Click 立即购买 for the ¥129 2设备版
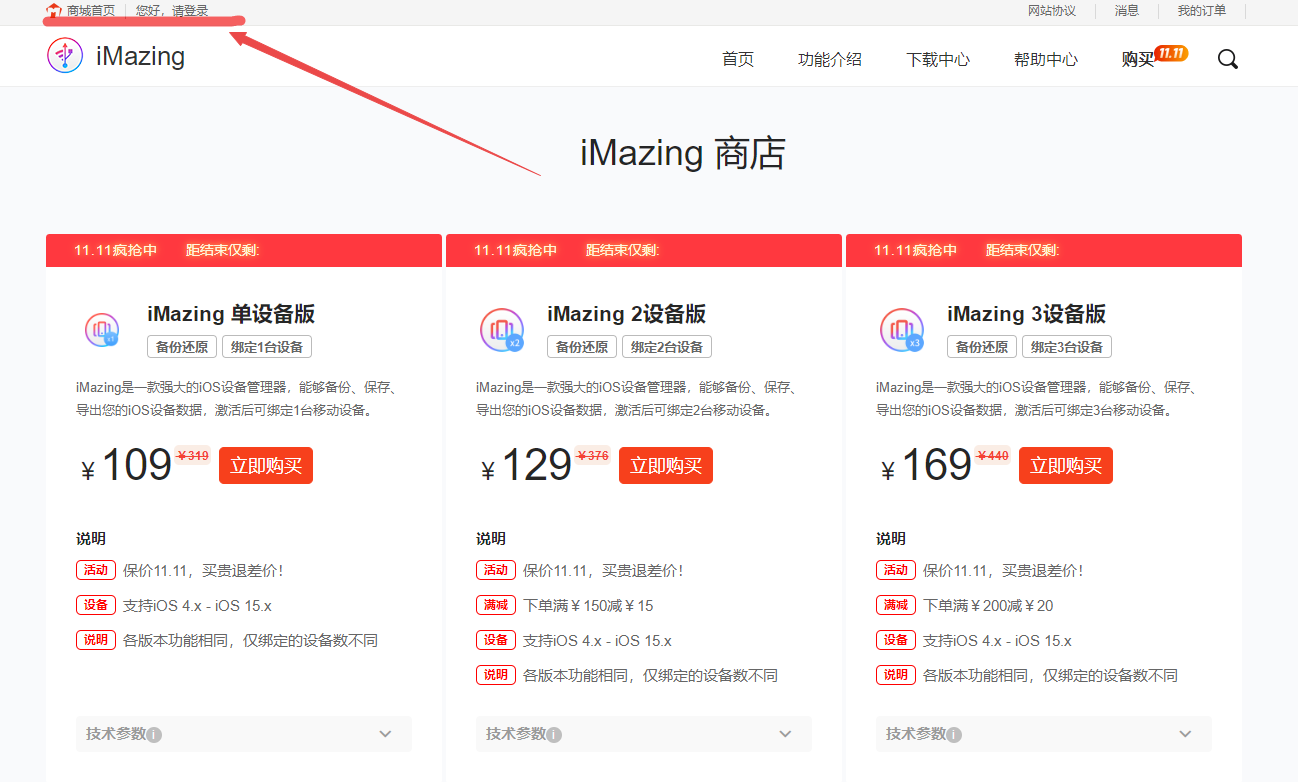 pyautogui.click(x=666, y=465)
